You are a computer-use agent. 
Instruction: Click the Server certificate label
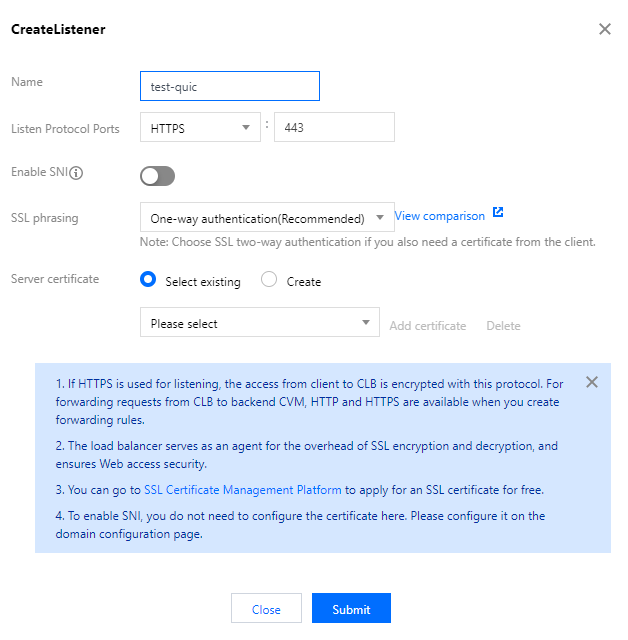tap(55, 279)
